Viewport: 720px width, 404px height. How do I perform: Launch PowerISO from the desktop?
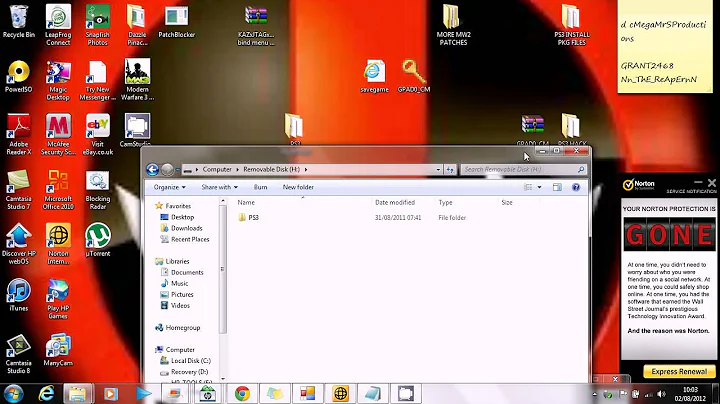pos(18,76)
